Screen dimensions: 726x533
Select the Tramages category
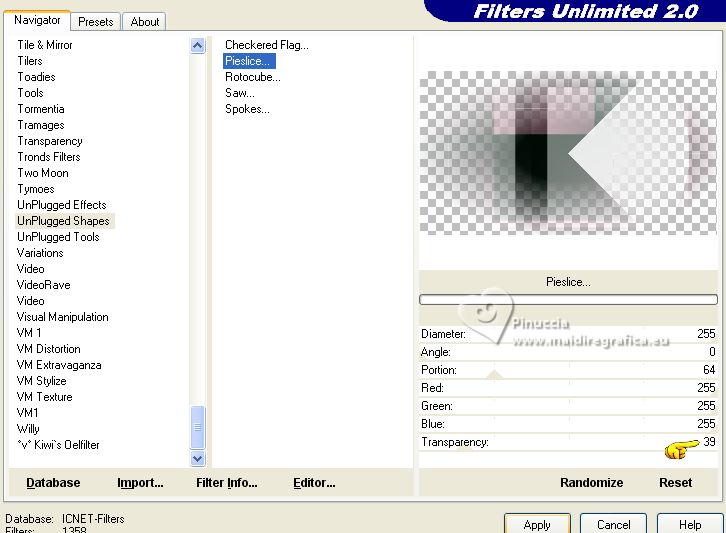[x=41, y=125]
